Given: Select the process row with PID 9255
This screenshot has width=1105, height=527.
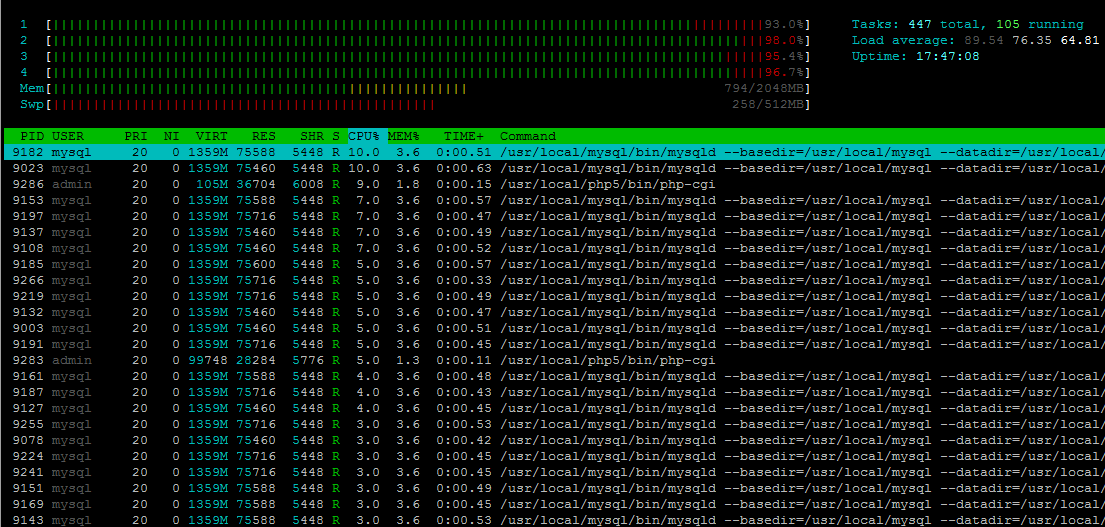Looking at the screenshot, I should point(554,424).
